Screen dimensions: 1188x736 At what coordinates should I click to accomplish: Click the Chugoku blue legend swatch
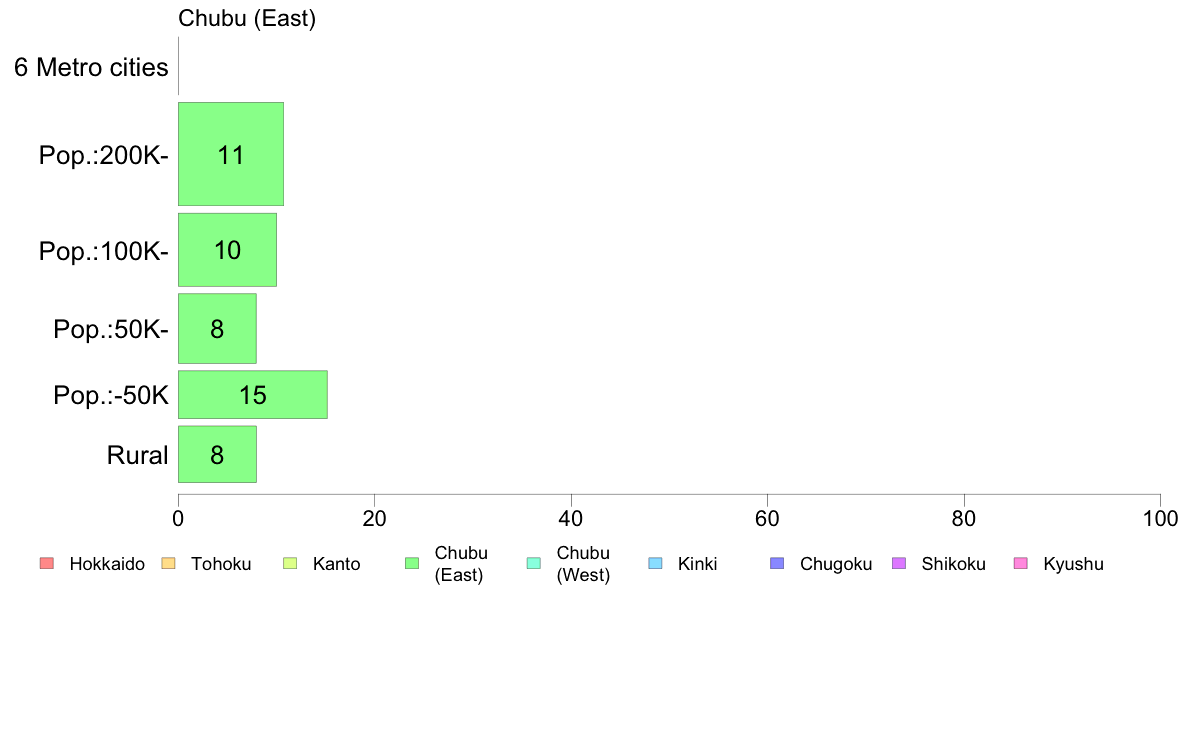[x=777, y=563]
